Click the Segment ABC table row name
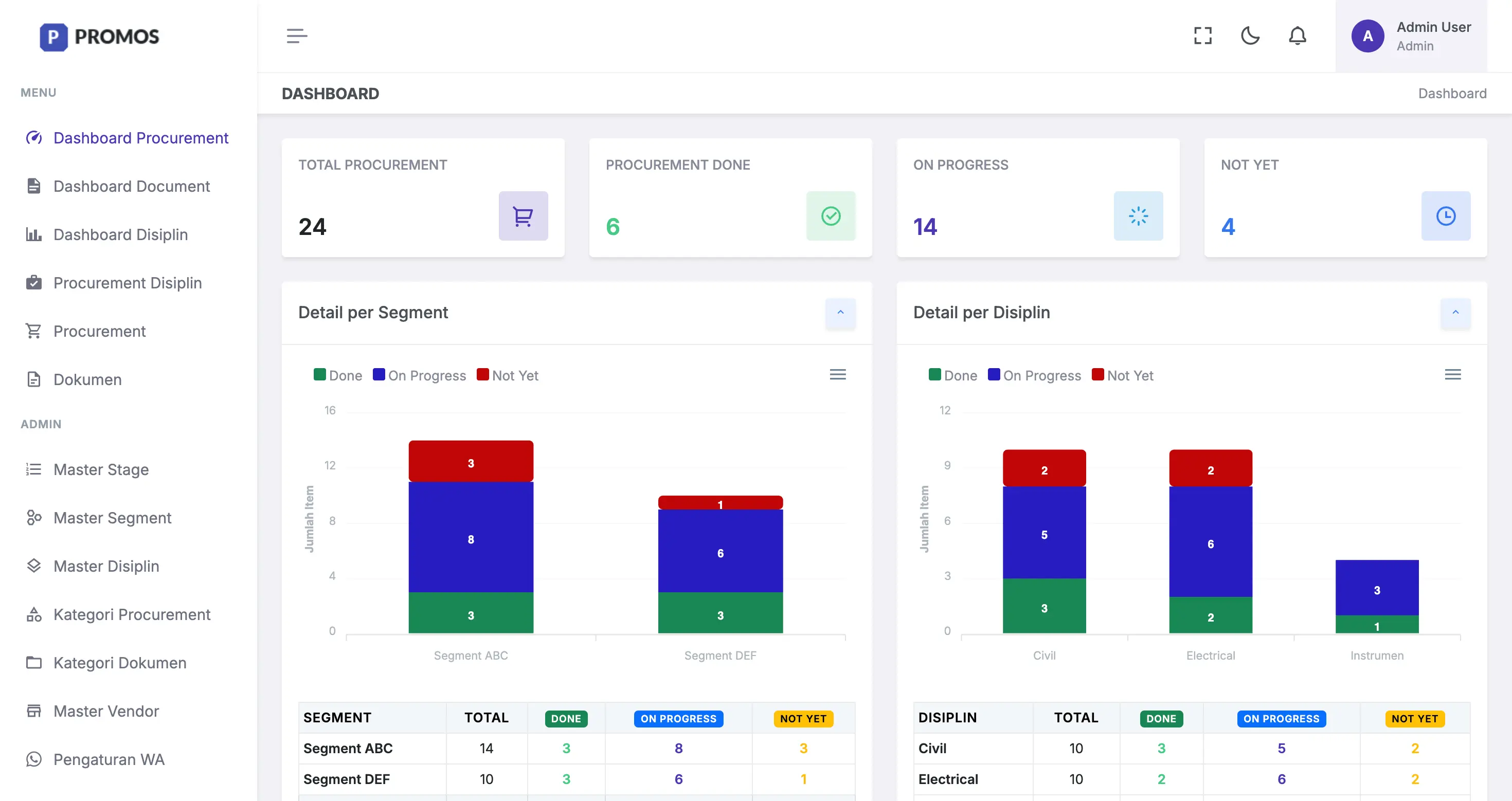1512x801 pixels. 348,748
